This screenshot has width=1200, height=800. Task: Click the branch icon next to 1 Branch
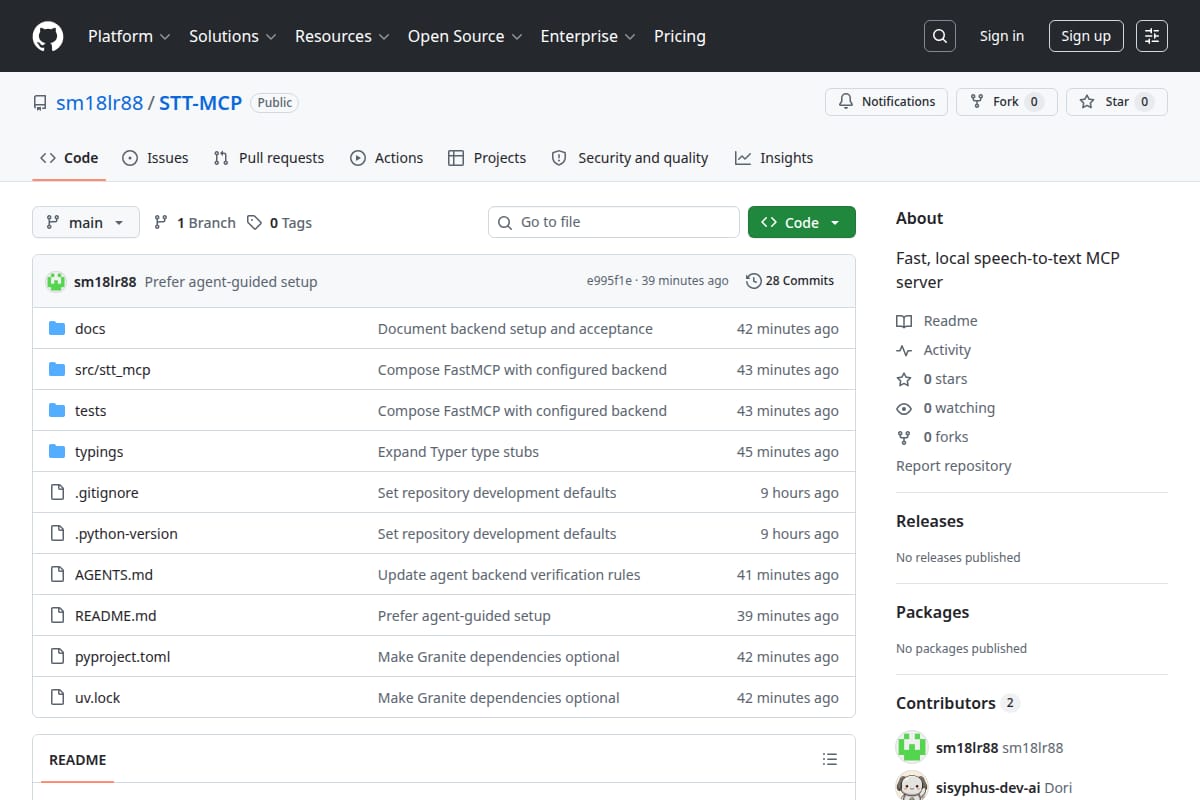(x=160, y=222)
